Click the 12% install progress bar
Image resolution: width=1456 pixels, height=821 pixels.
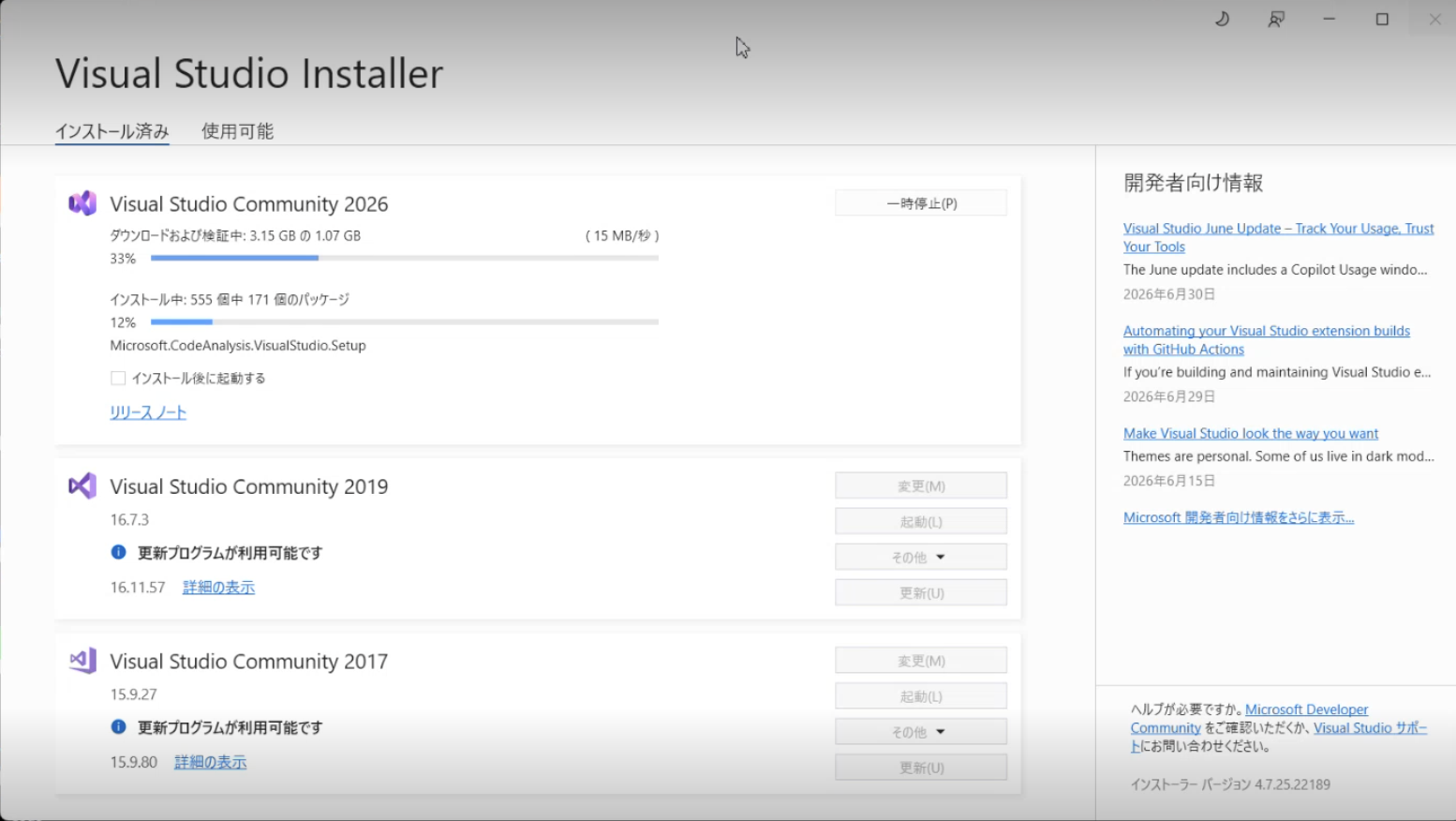(x=405, y=321)
